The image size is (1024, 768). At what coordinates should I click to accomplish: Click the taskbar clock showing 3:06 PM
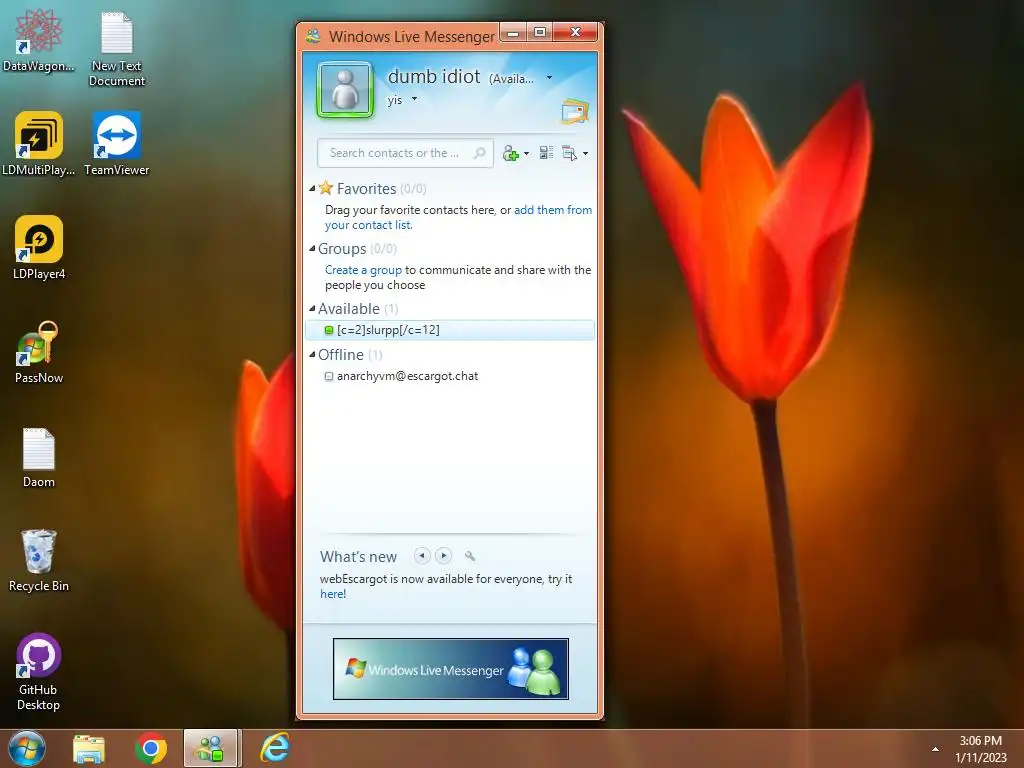click(x=981, y=749)
